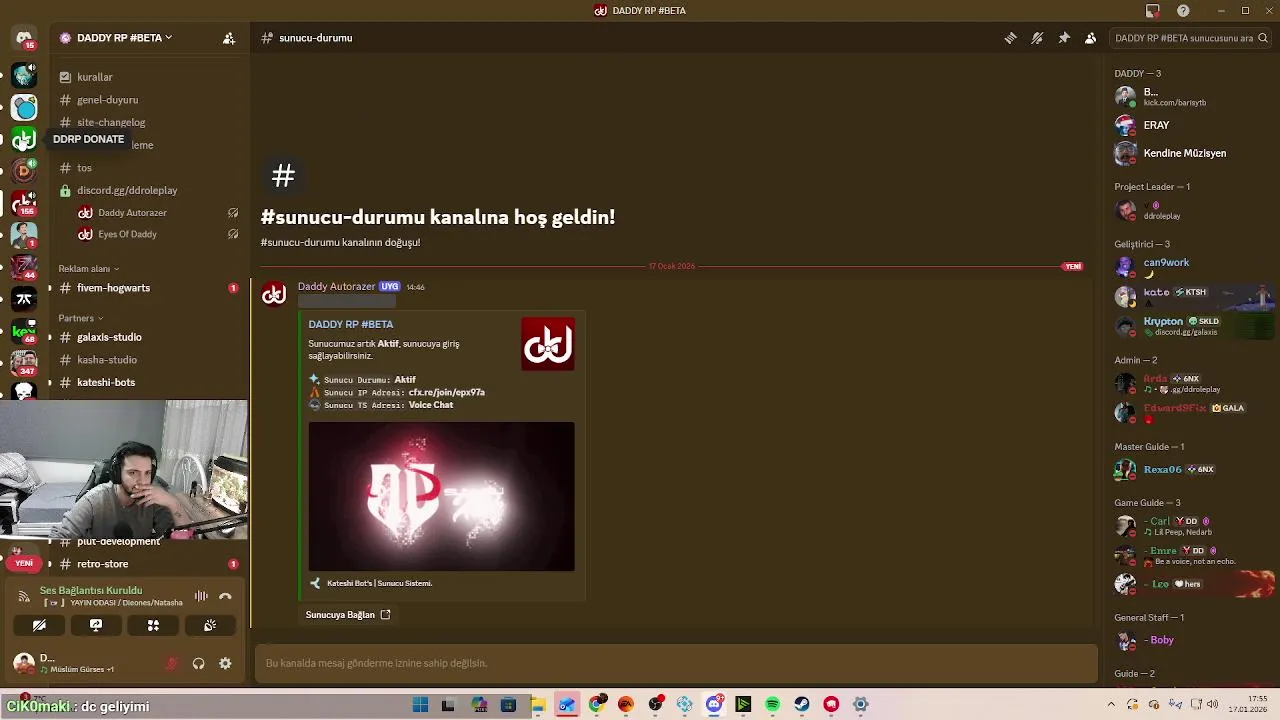Expand DADDY RP #BETA server menu
Viewport: 1280px width, 720px height.
(125, 38)
